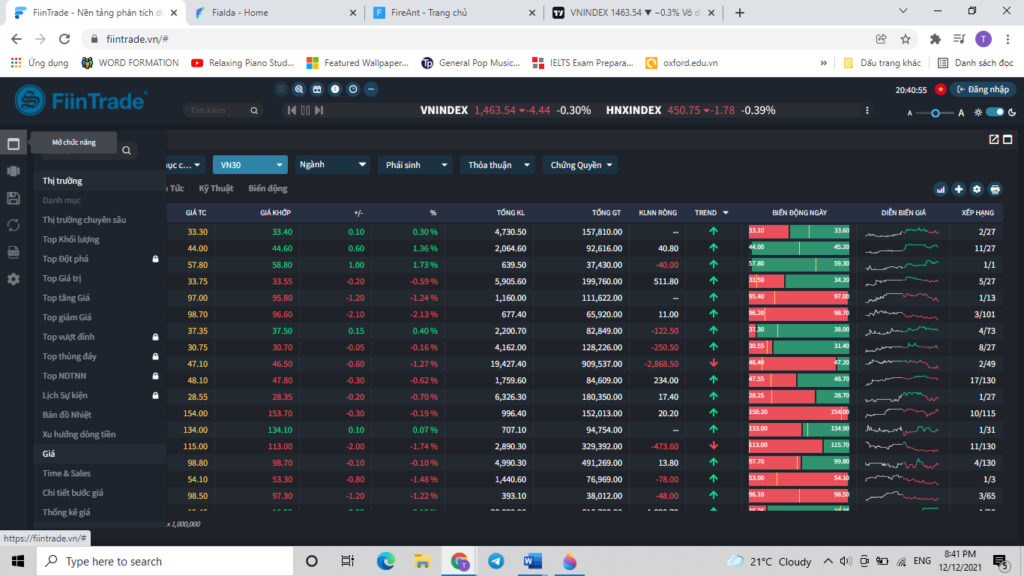1024x576 pixels.
Task: Open Telegram from the taskbar
Action: [496, 561]
